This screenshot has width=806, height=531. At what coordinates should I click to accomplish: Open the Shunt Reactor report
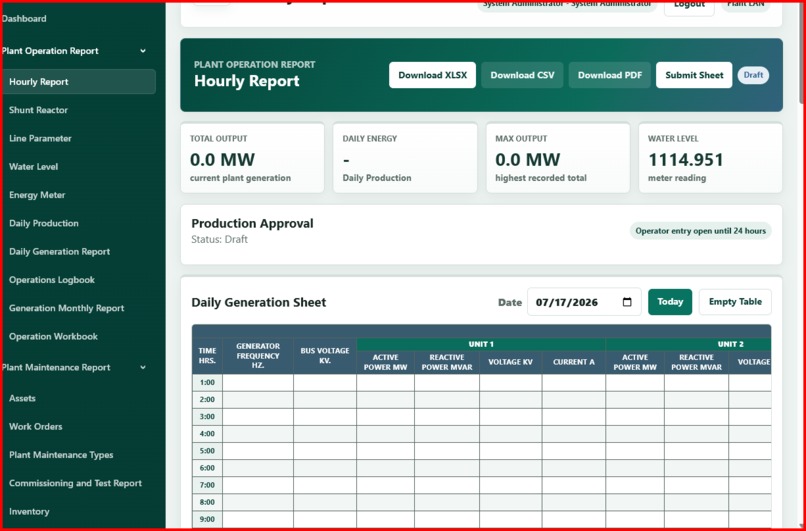pos(39,110)
